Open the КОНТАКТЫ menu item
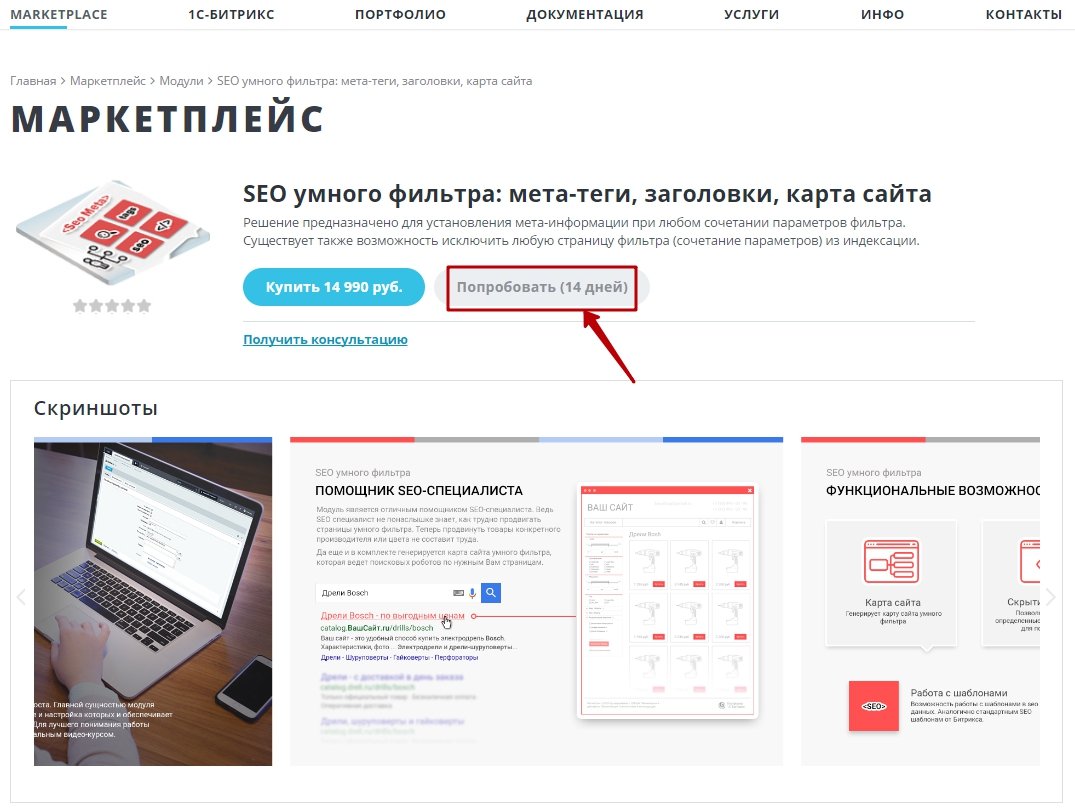The width and height of the screenshot is (1075, 811). 1024,14
